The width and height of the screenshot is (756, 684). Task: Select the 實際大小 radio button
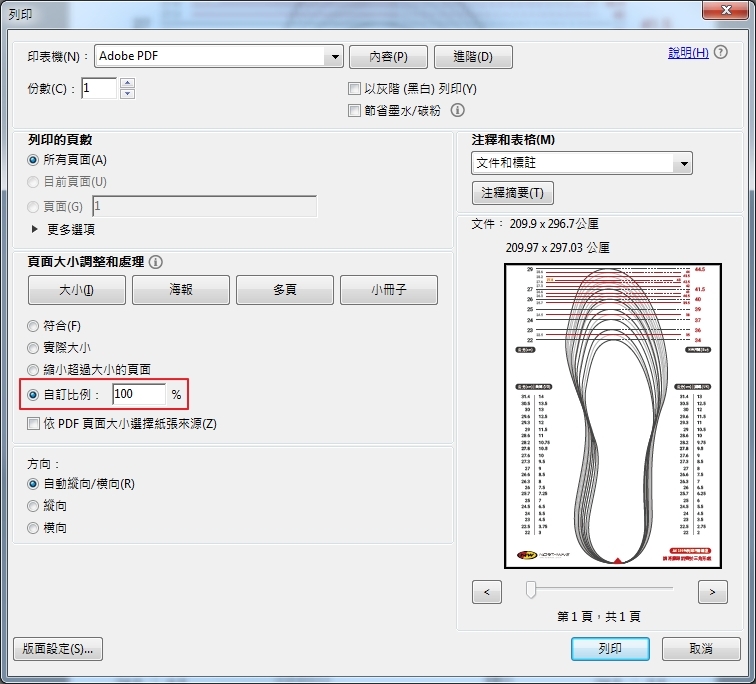click(x=34, y=348)
